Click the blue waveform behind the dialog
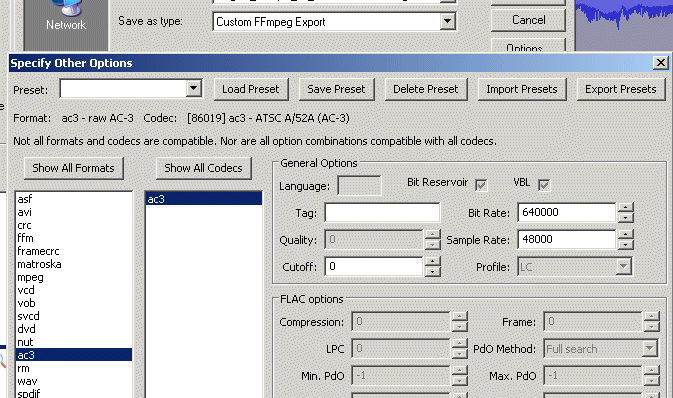The width and height of the screenshot is (673, 398). tap(624, 15)
